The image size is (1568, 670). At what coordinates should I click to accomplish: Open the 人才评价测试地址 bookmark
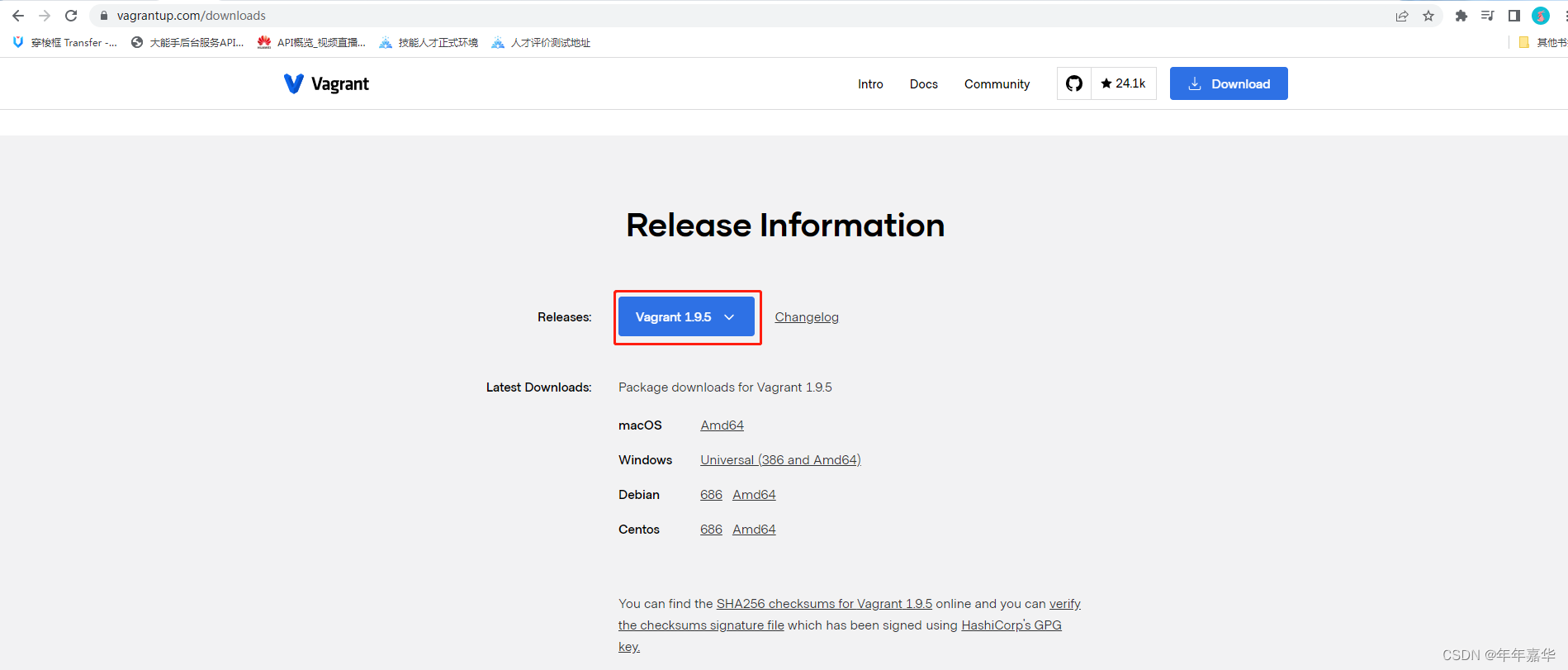(541, 42)
